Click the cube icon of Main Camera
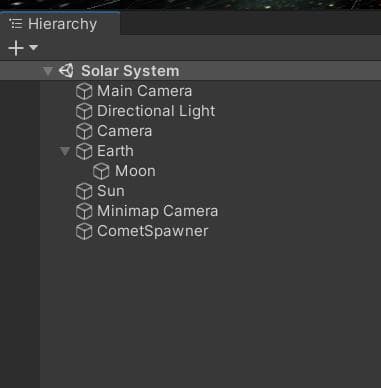Image resolution: width=381 pixels, height=388 pixels. (x=84, y=91)
